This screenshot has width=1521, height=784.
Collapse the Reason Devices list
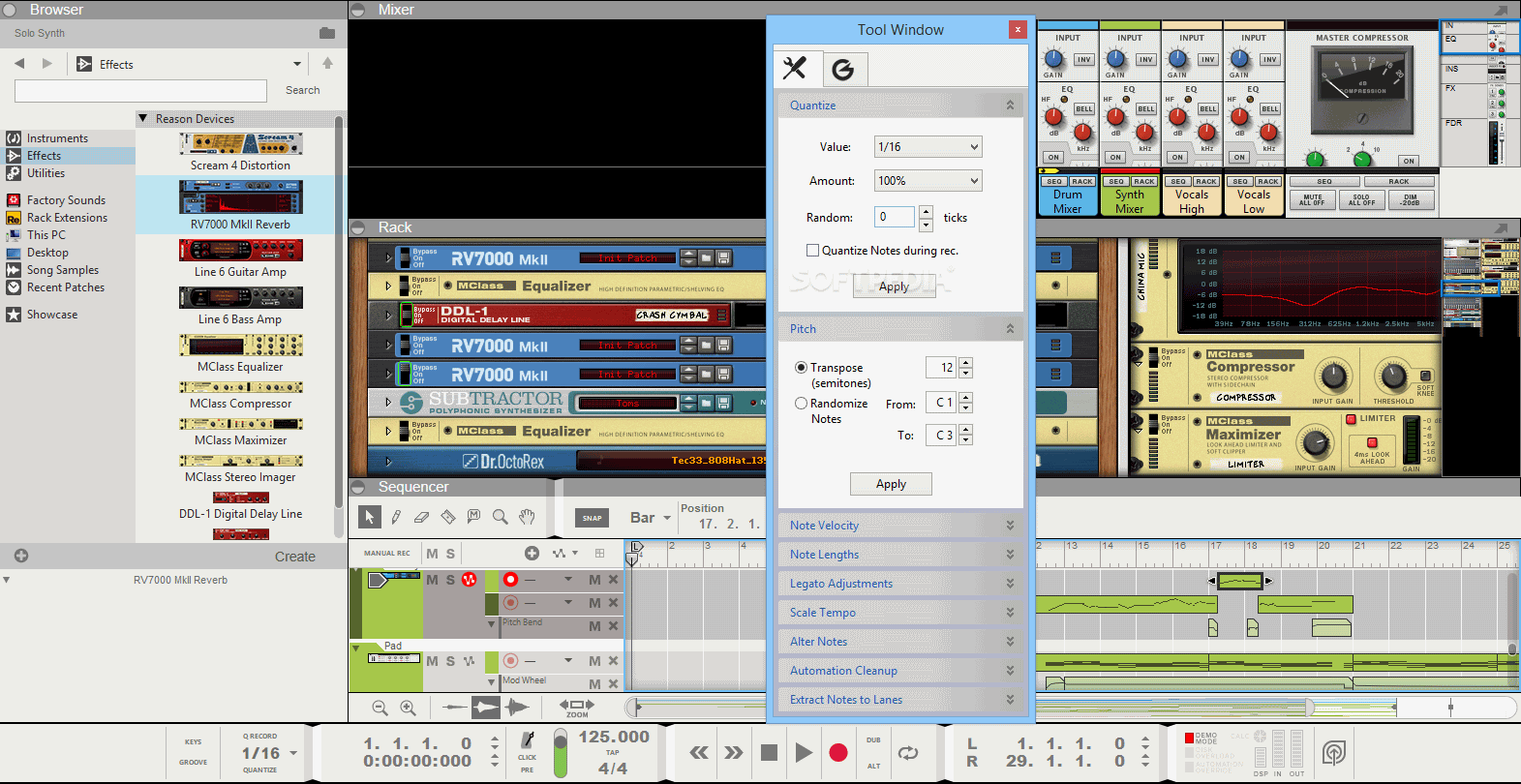(x=143, y=119)
